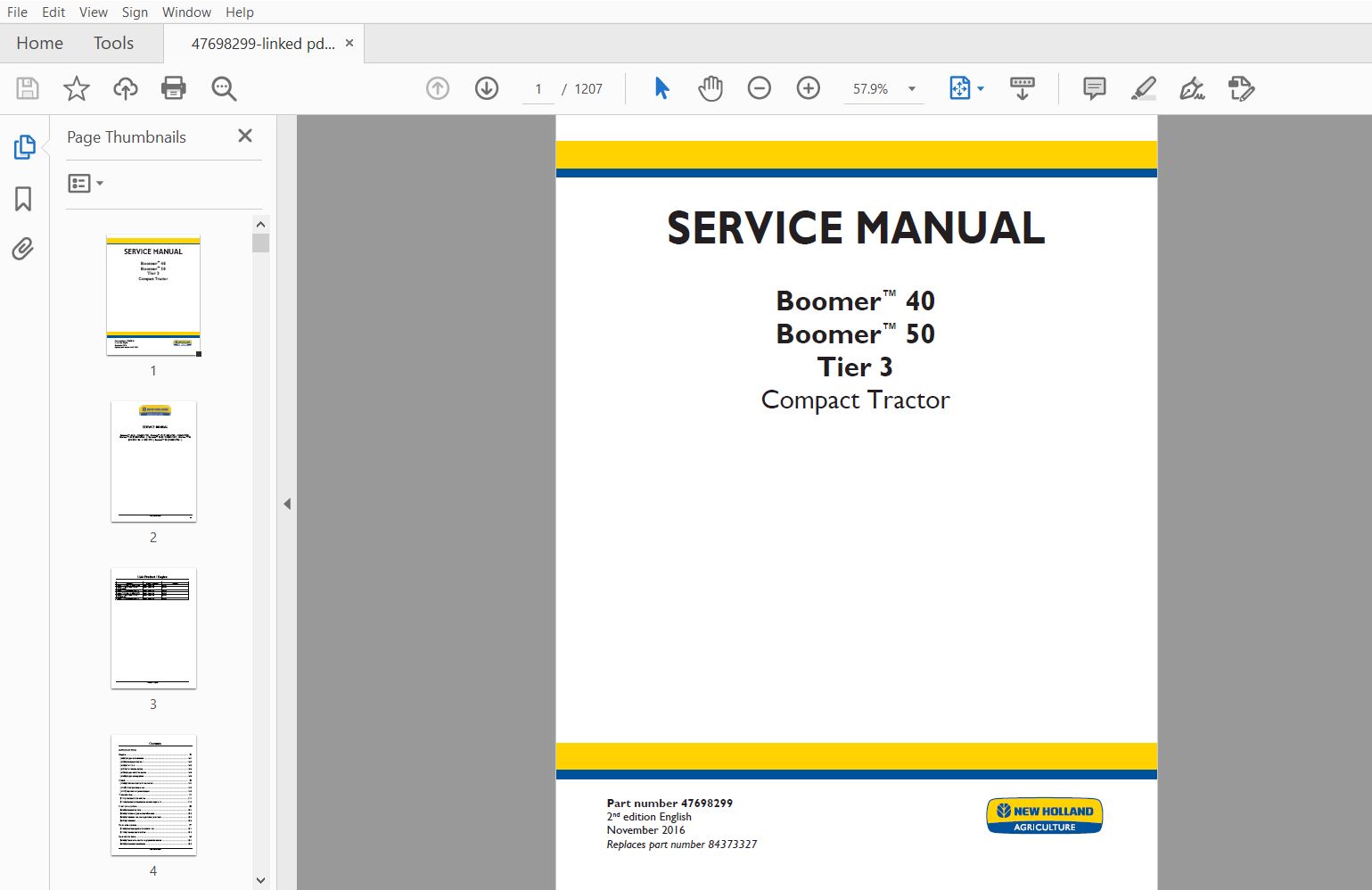Click the 'Boomer 40' text line
This screenshot has width=1372, height=890.
(856, 301)
